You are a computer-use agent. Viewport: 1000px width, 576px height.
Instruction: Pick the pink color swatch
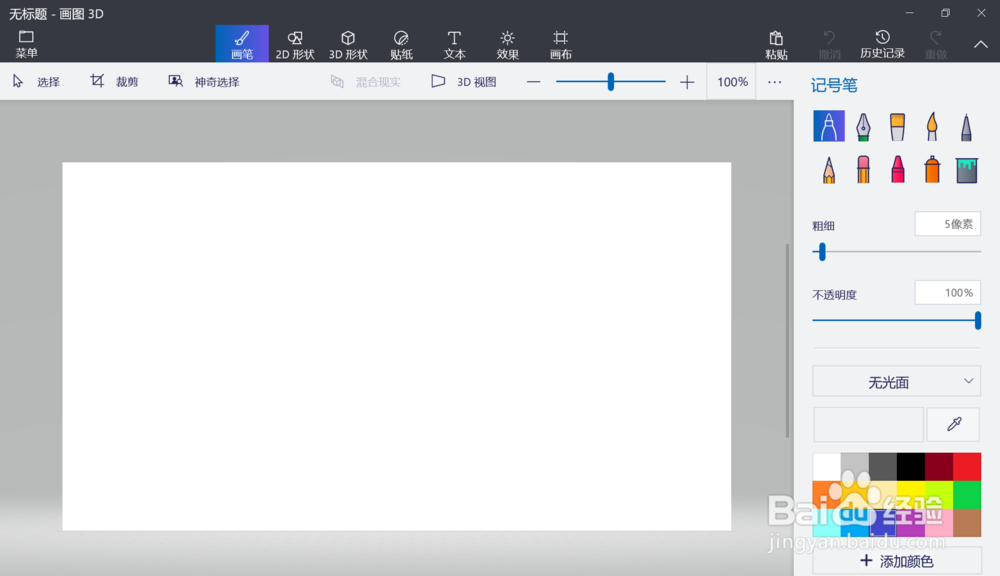[939, 523]
